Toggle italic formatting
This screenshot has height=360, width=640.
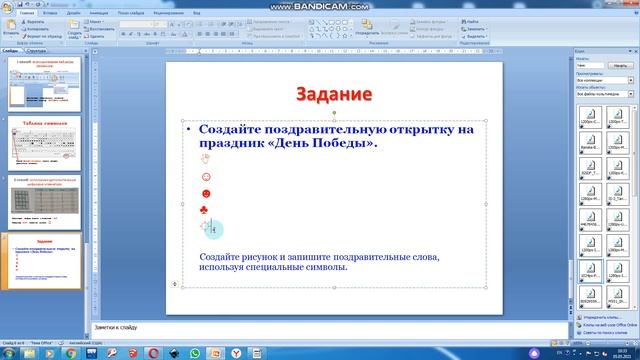click(x=131, y=34)
